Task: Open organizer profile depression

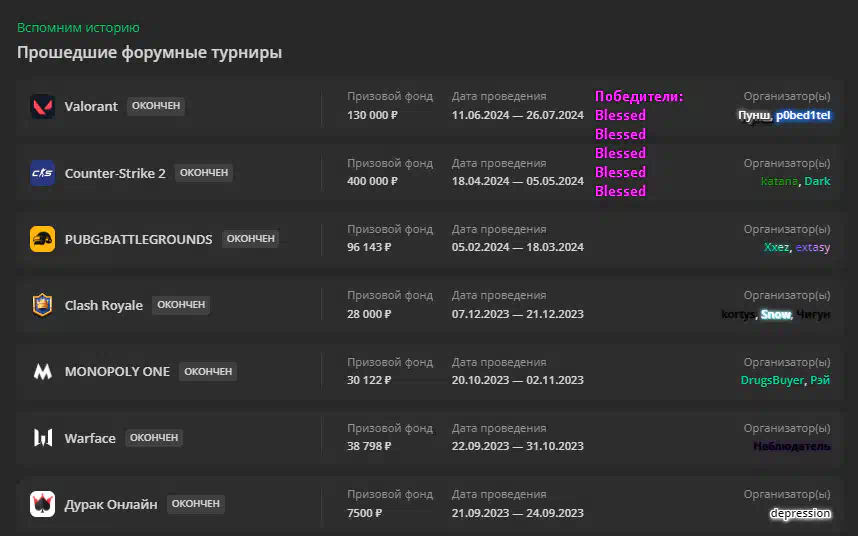Action: click(801, 514)
